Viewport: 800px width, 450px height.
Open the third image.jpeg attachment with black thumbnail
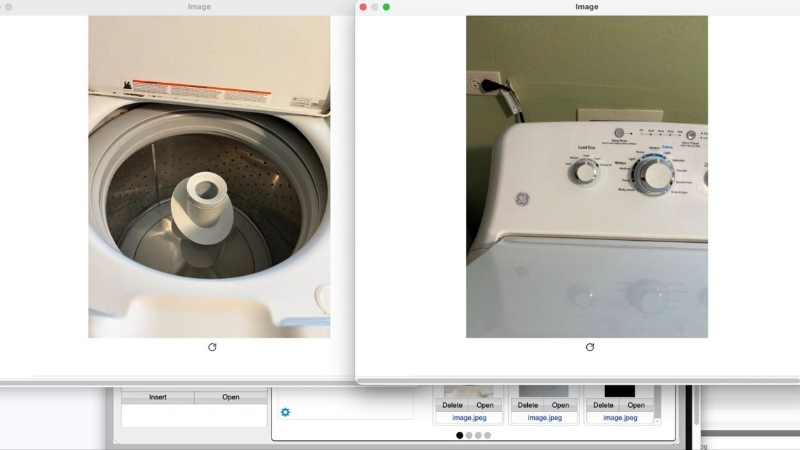click(x=636, y=405)
